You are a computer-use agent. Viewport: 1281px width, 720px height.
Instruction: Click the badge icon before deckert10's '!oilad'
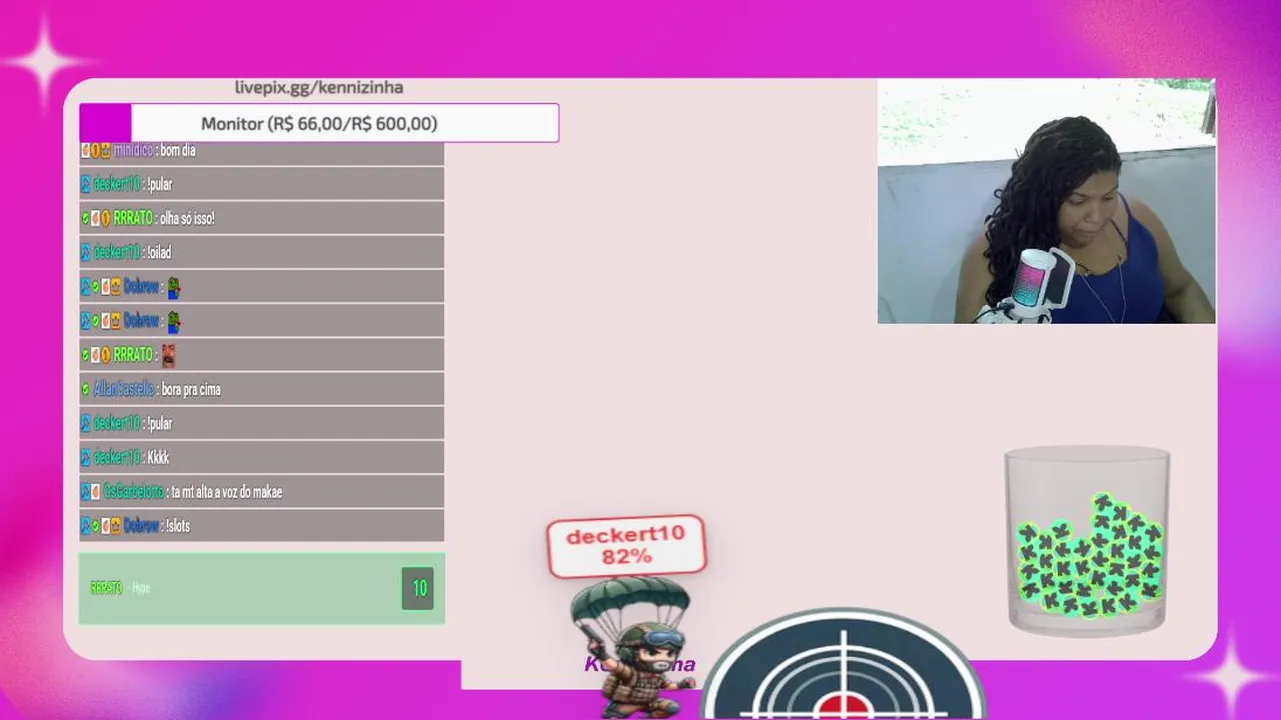coord(86,252)
